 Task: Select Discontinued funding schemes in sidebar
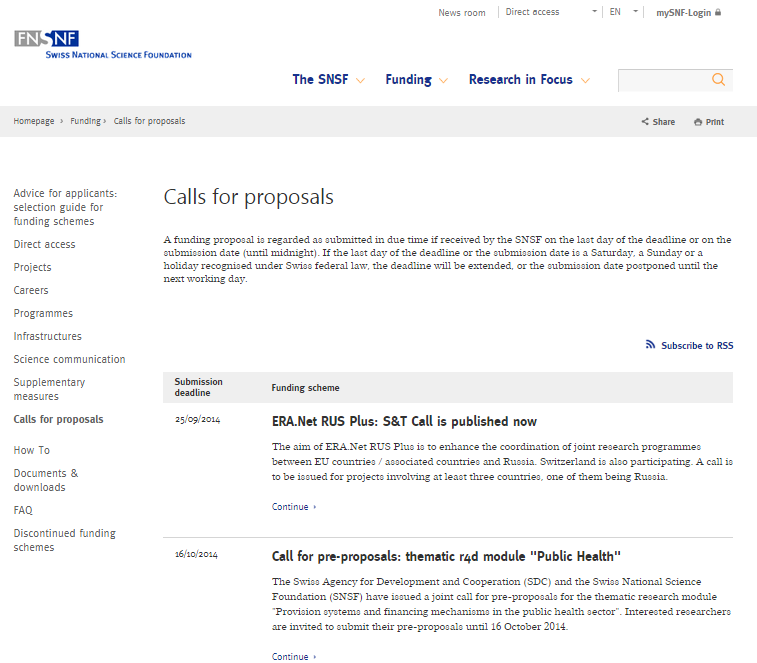tap(64, 540)
